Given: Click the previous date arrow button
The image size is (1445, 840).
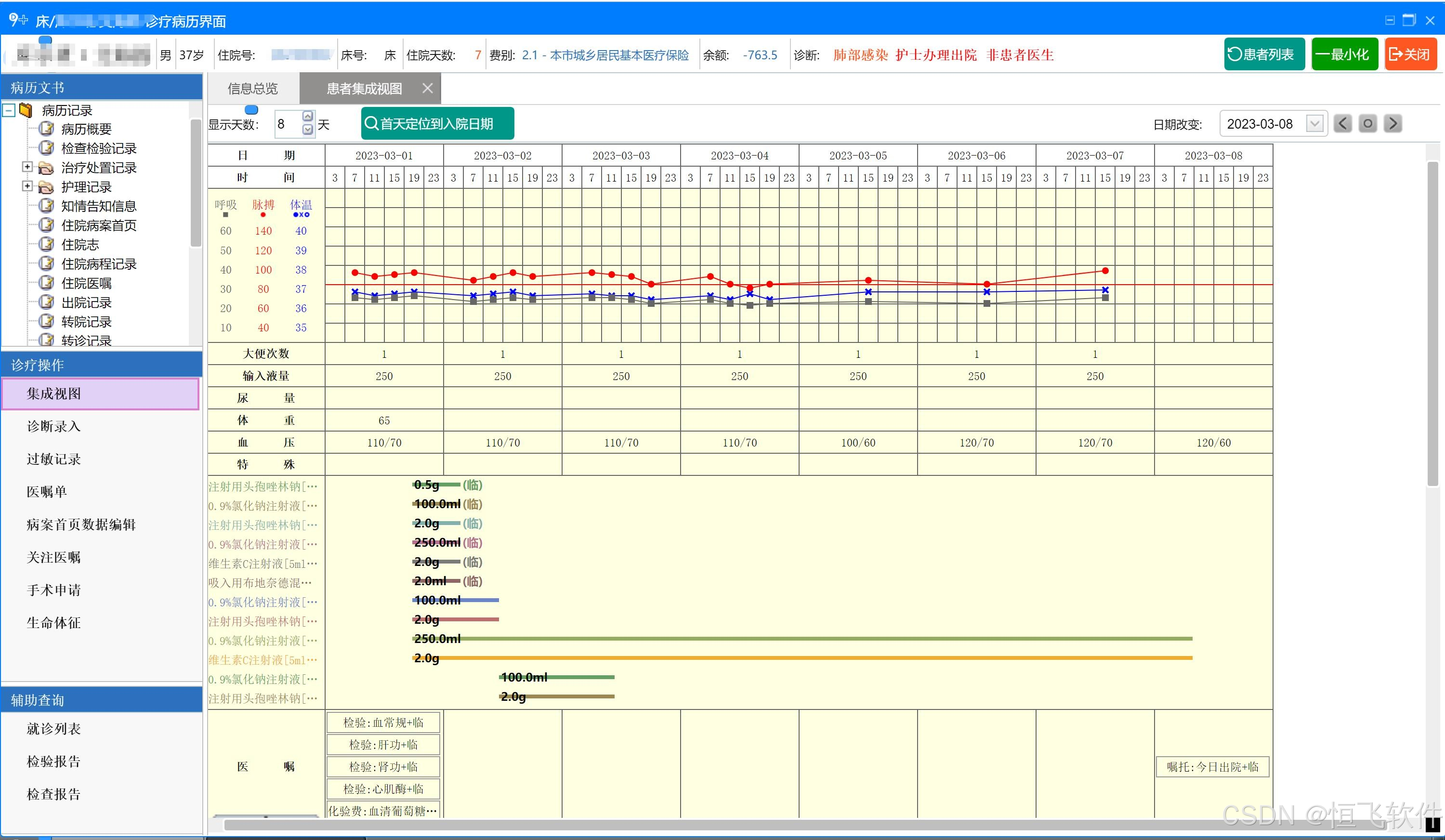Looking at the screenshot, I should click(x=1342, y=124).
